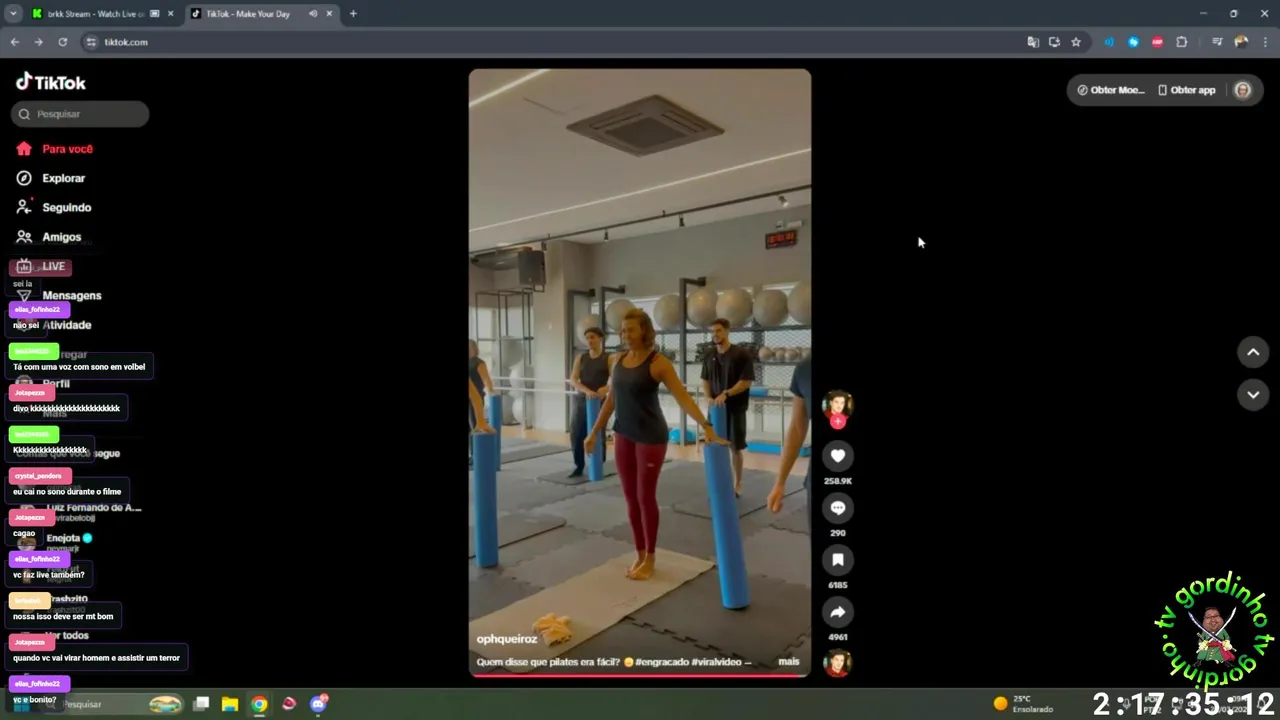1280x720 pixels.
Task: Click the Obter app button
Action: click(x=1186, y=90)
